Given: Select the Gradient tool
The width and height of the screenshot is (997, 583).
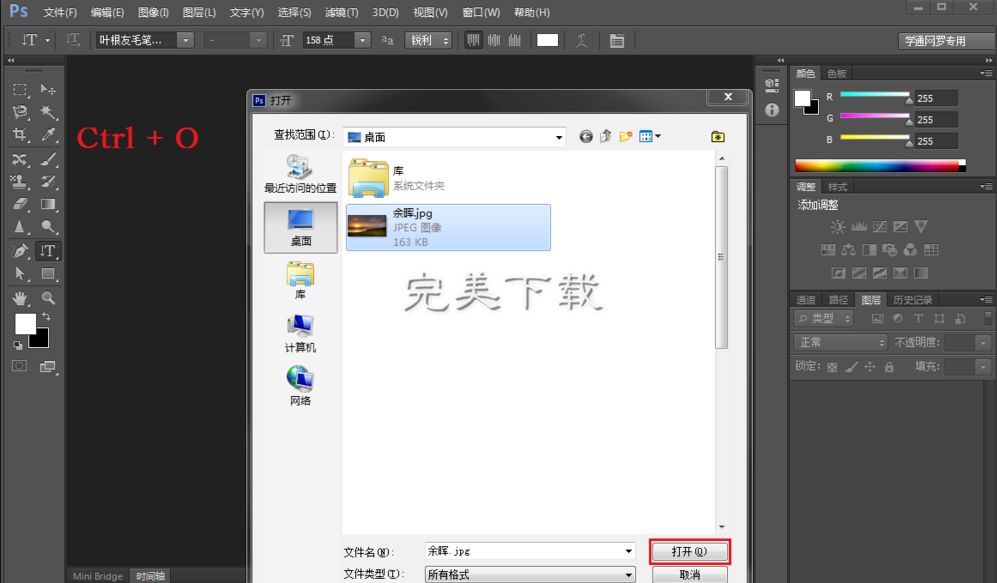Looking at the screenshot, I should click(x=48, y=204).
